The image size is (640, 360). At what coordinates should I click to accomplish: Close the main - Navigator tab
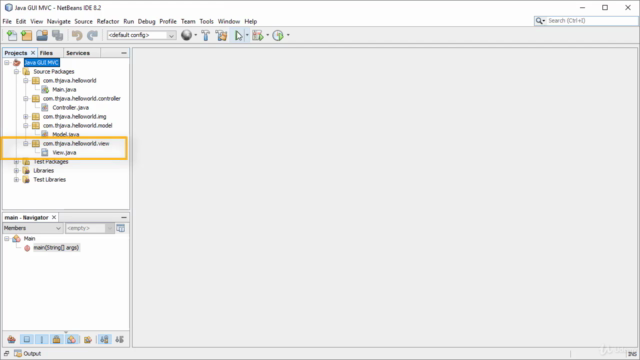54,218
